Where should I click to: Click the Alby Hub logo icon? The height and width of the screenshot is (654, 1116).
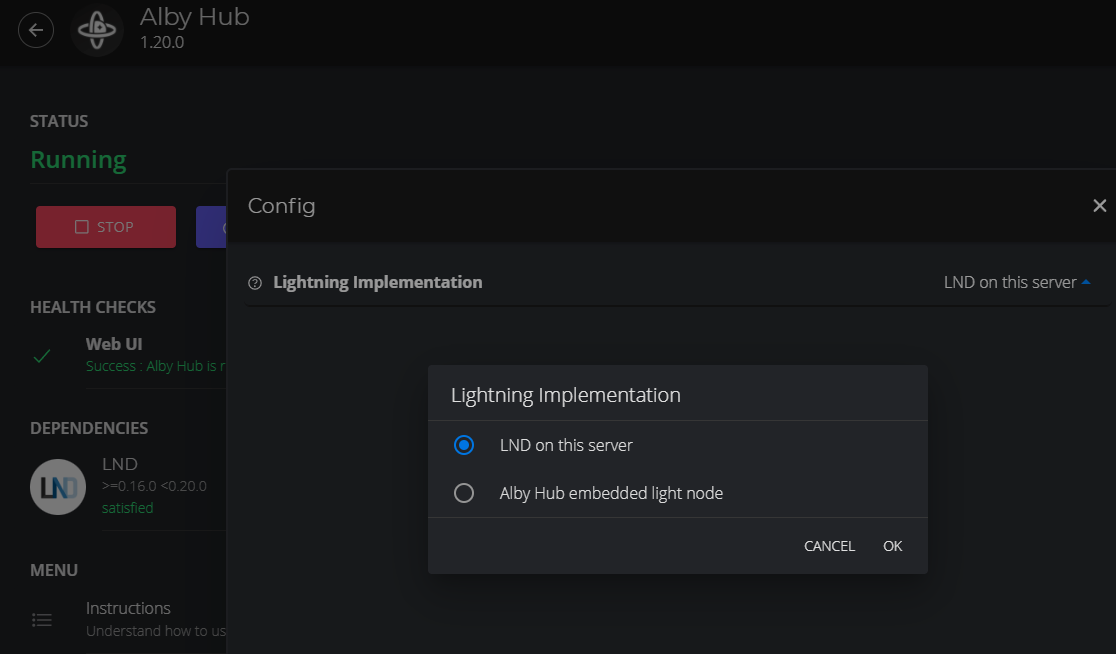click(x=97, y=31)
